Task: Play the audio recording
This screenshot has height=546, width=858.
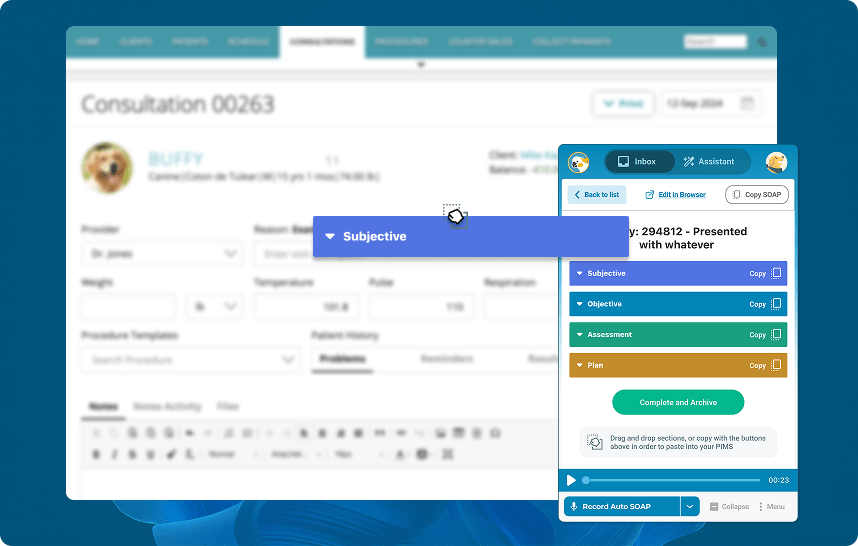Action: 571,481
